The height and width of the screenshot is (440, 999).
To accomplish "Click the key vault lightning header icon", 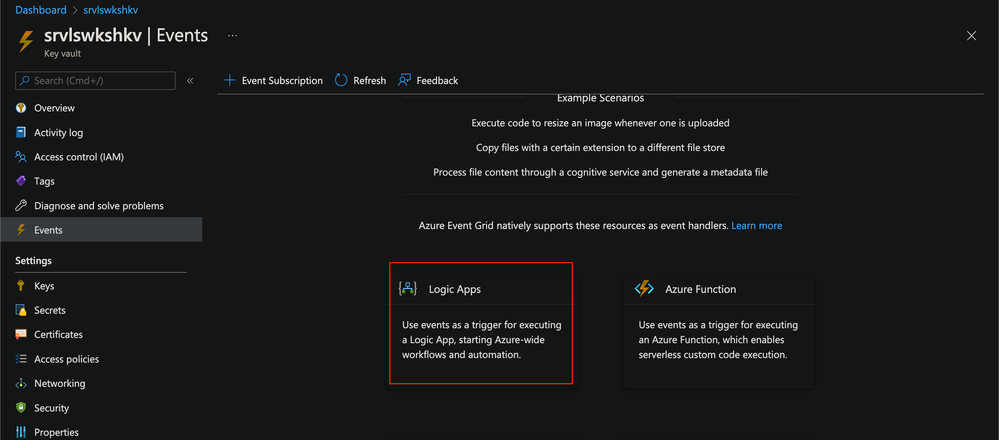I will coord(25,41).
